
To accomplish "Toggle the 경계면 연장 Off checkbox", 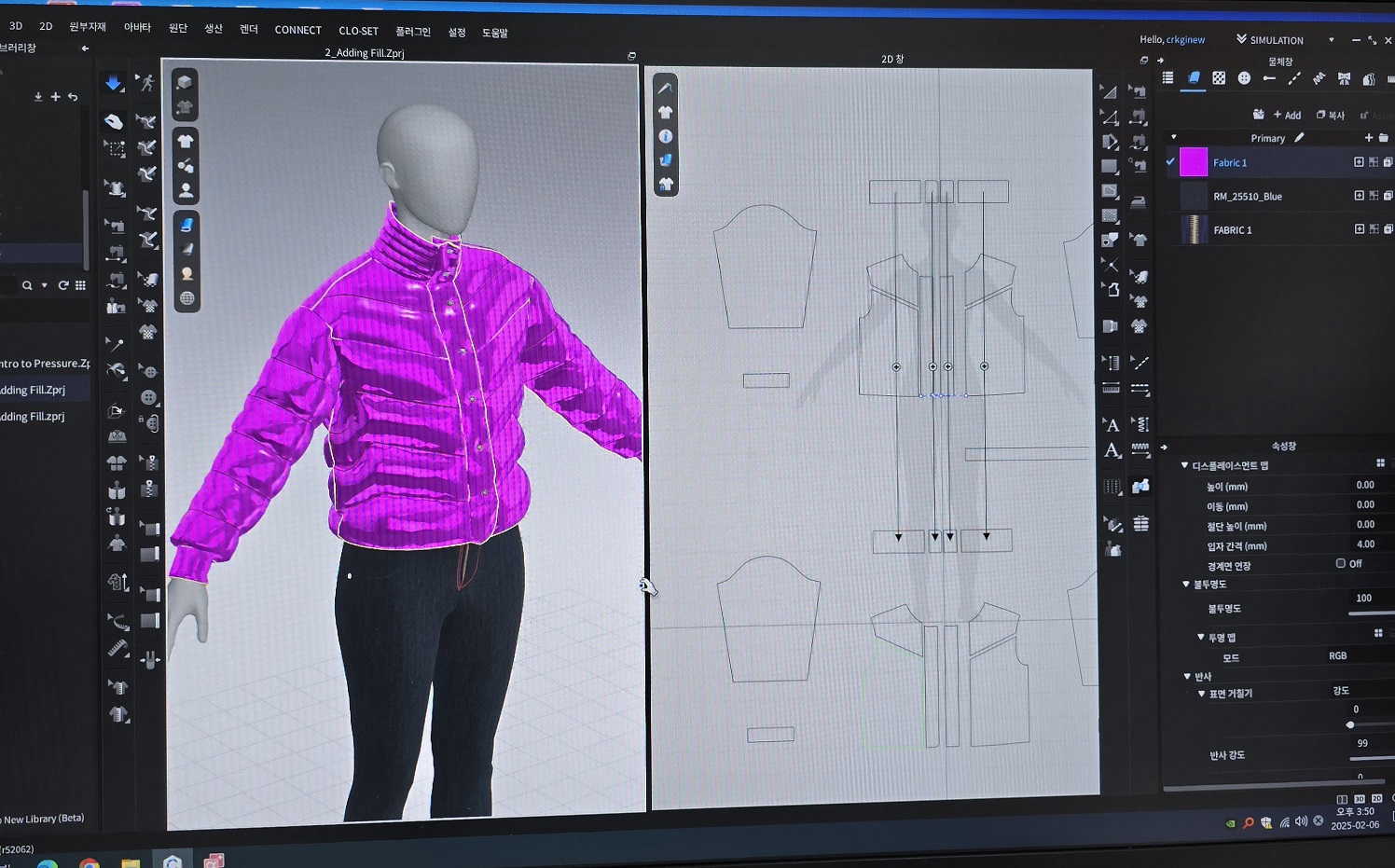I will 1341,563.
